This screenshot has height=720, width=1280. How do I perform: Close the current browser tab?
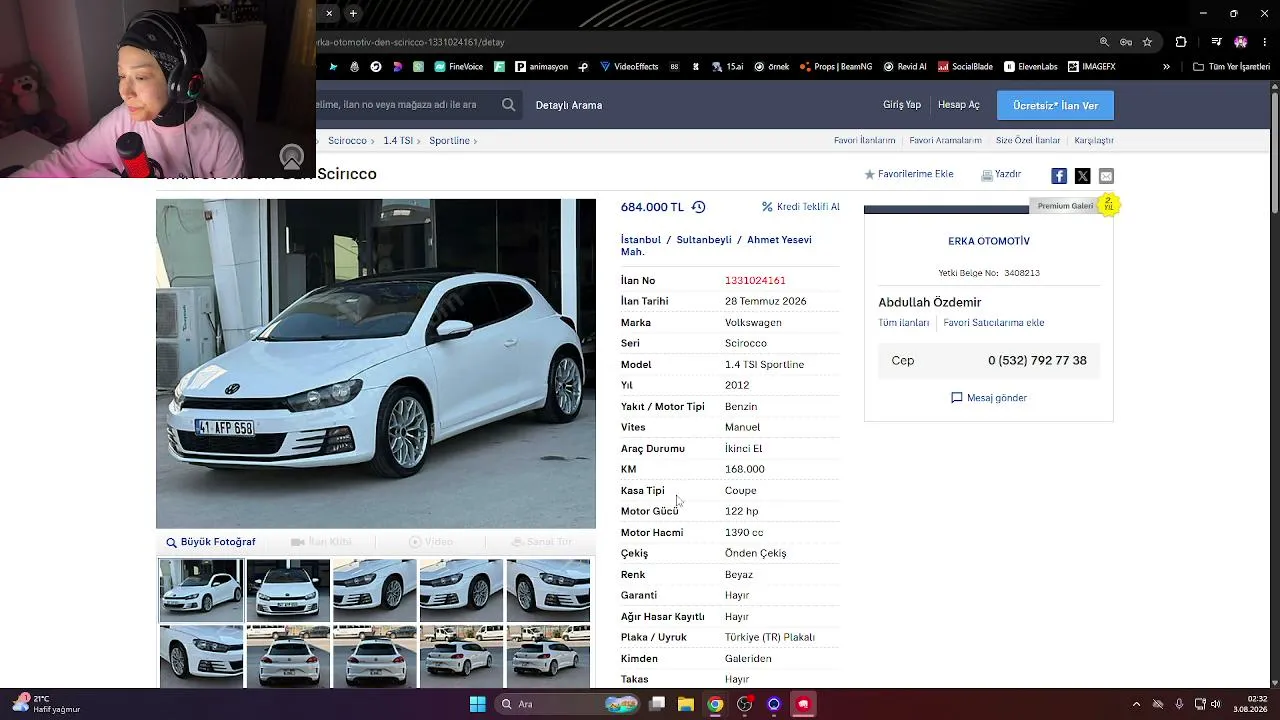tap(328, 13)
